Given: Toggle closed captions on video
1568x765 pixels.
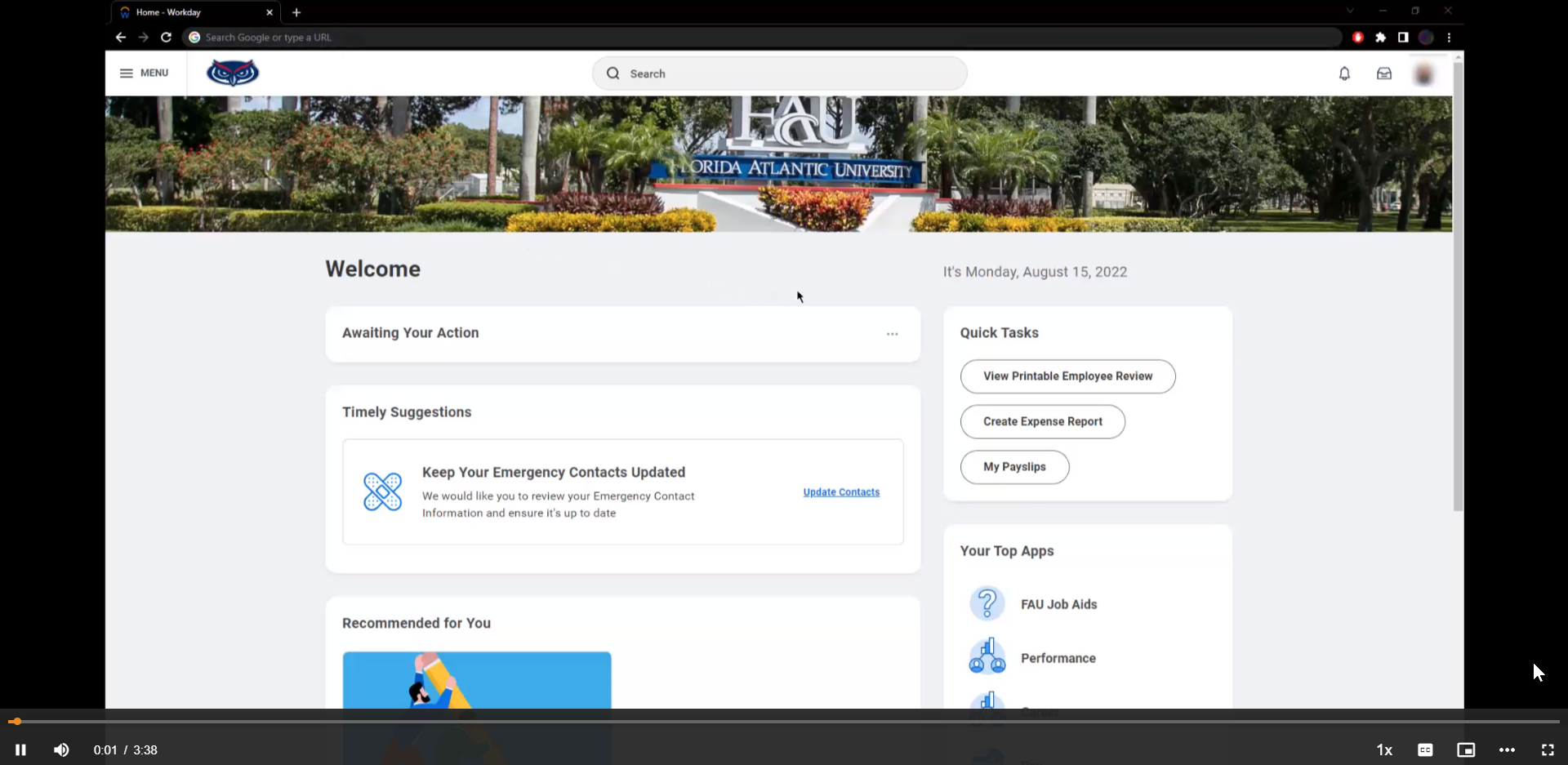Looking at the screenshot, I should pos(1425,749).
